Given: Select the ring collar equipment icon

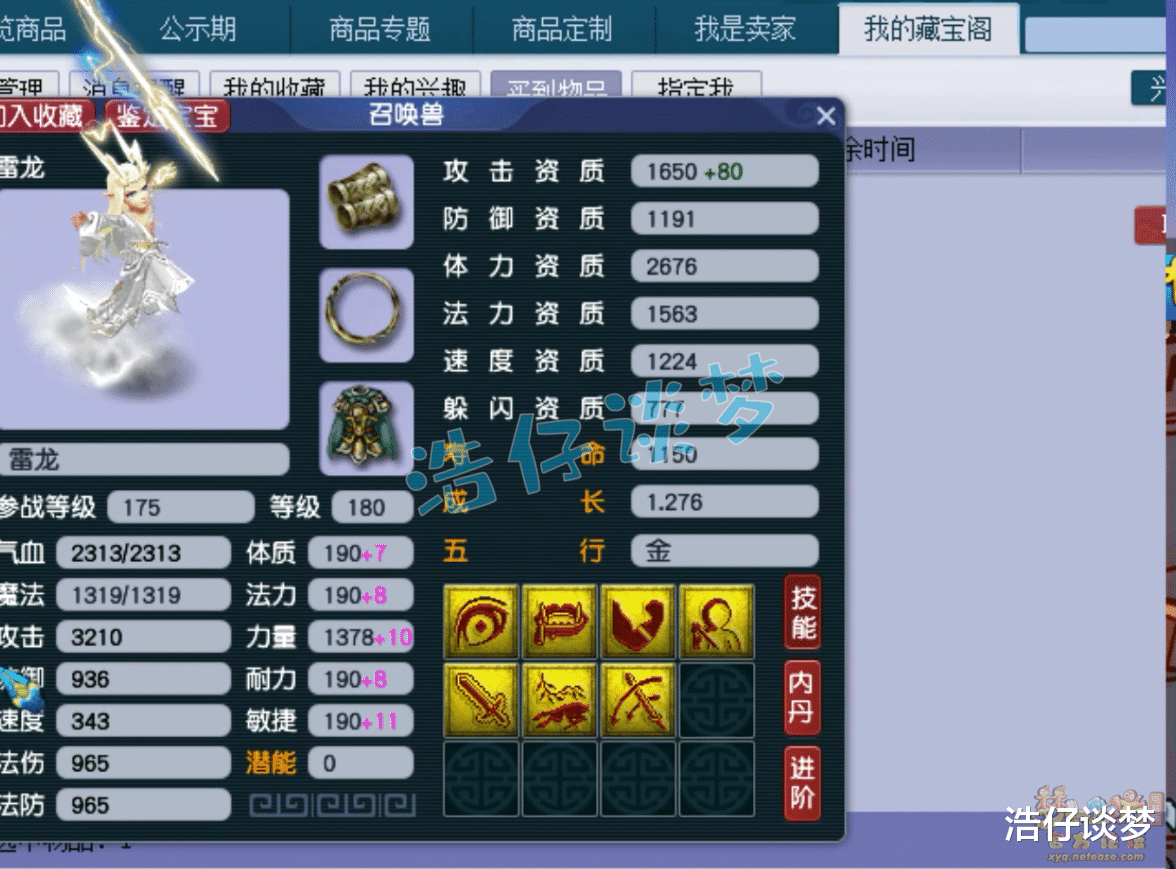Looking at the screenshot, I should coord(366,315).
